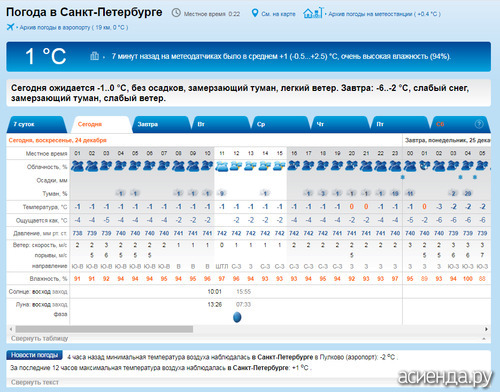Open the help question mark icon on tabs
The height and width of the screenshot is (392, 500).
click(479, 124)
